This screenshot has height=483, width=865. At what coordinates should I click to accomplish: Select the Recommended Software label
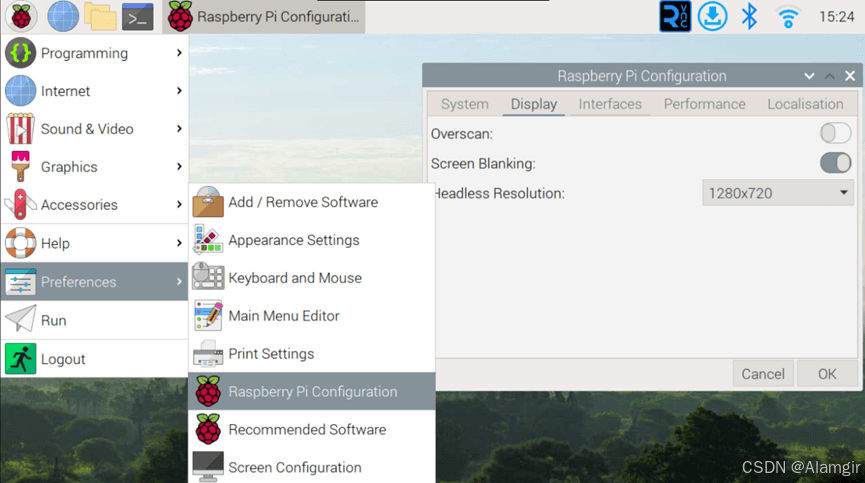point(307,430)
